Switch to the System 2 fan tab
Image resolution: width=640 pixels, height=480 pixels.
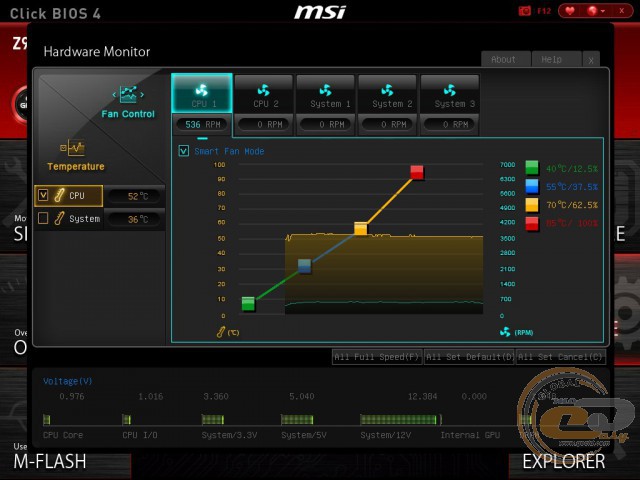[388, 94]
